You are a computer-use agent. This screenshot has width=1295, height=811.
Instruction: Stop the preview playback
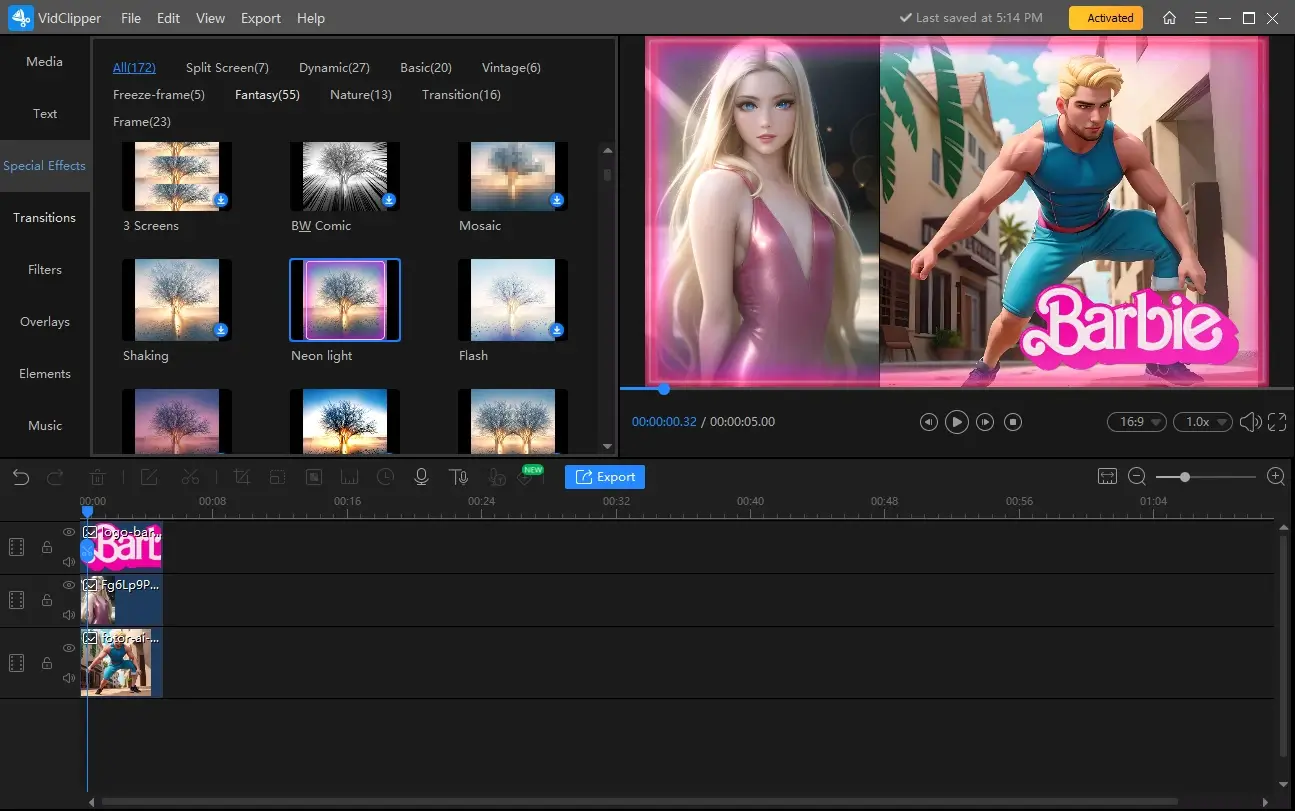pyautogui.click(x=1013, y=422)
